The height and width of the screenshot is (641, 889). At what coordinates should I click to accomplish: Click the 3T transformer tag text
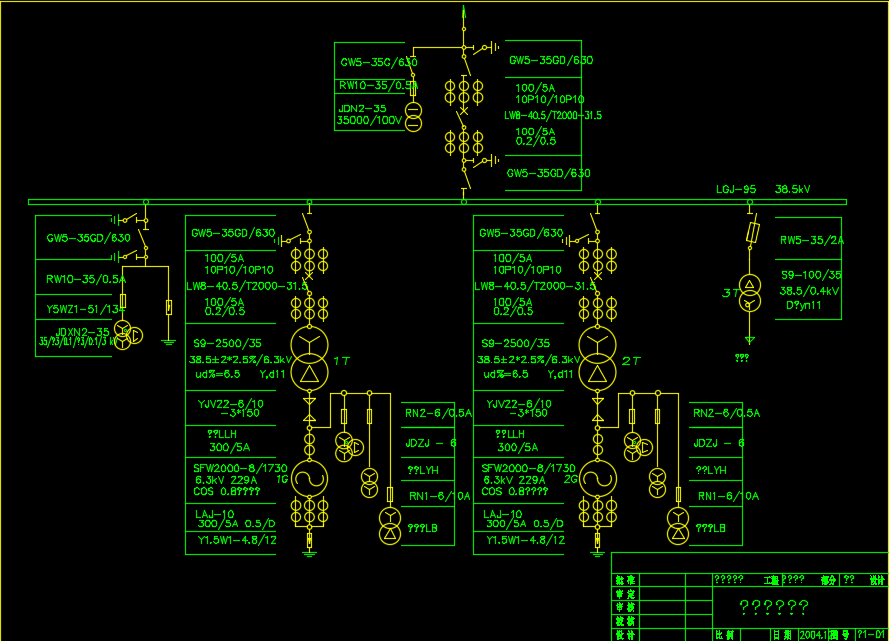(730, 293)
